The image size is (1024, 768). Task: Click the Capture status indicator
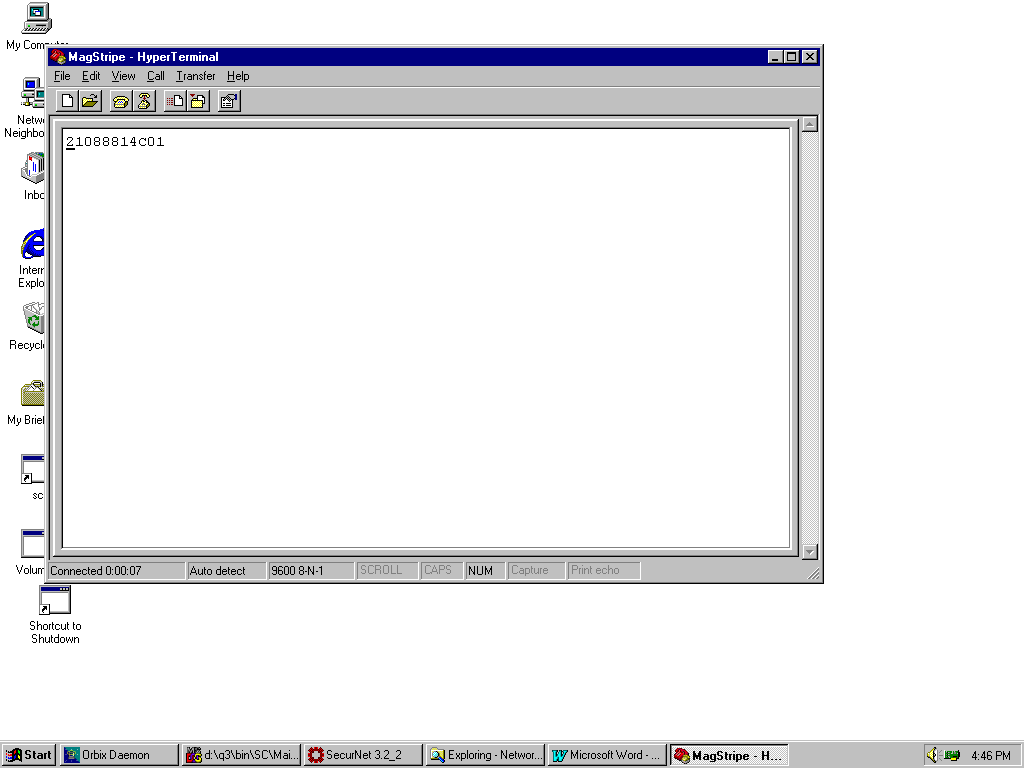tap(536, 571)
